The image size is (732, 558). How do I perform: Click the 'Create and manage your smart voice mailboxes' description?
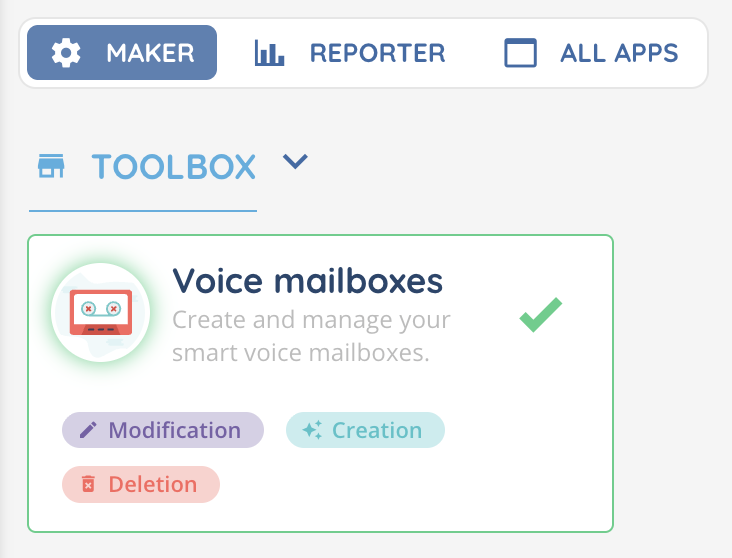(x=311, y=337)
